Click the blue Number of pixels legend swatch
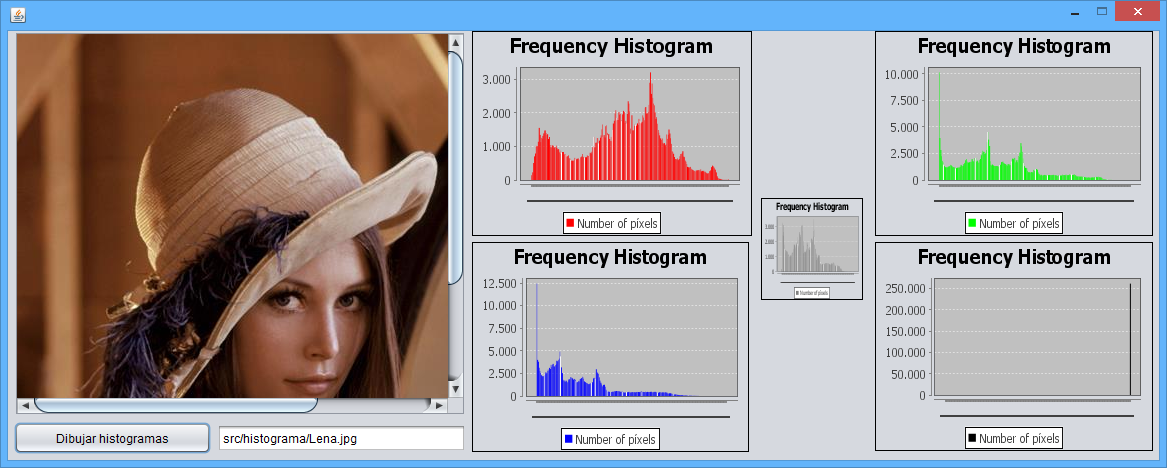This screenshot has width=1167, height=468. pos(569,440)
